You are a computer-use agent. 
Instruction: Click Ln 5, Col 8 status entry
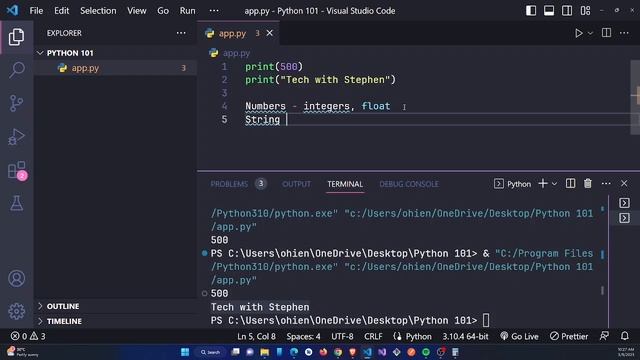point(256,336)
